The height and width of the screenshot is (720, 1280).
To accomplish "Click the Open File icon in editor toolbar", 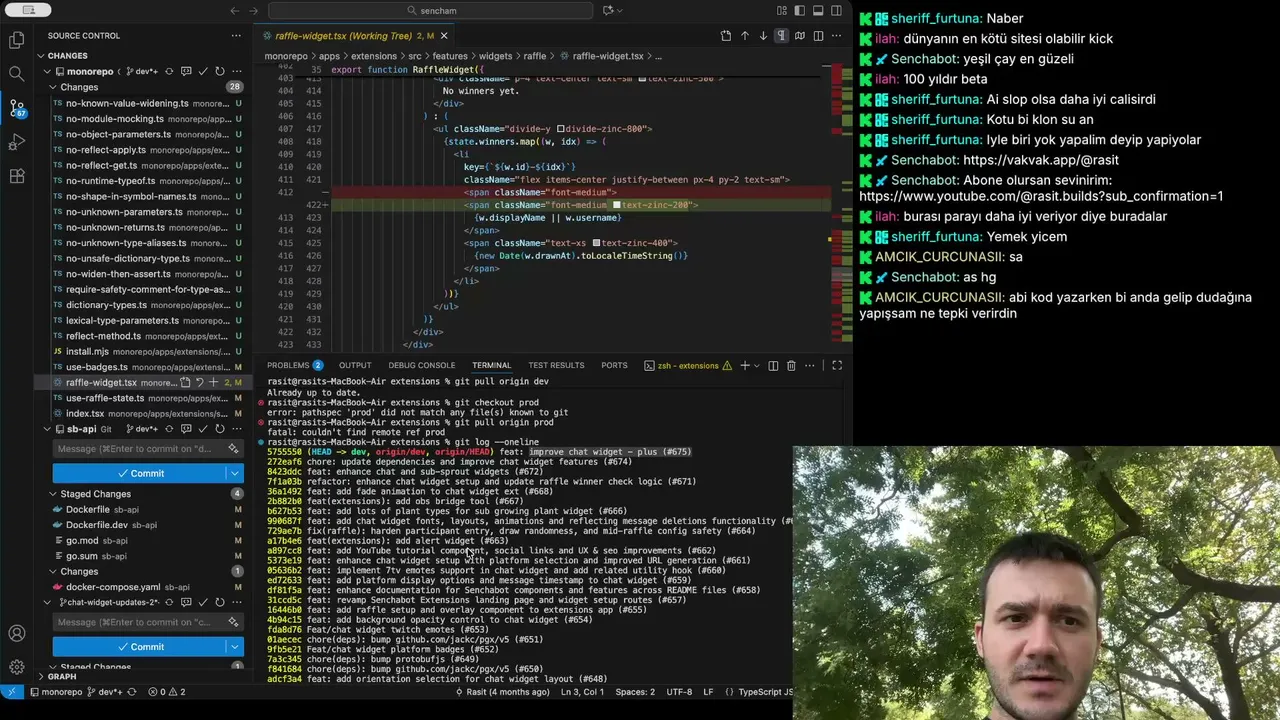I will click(726, 36).
